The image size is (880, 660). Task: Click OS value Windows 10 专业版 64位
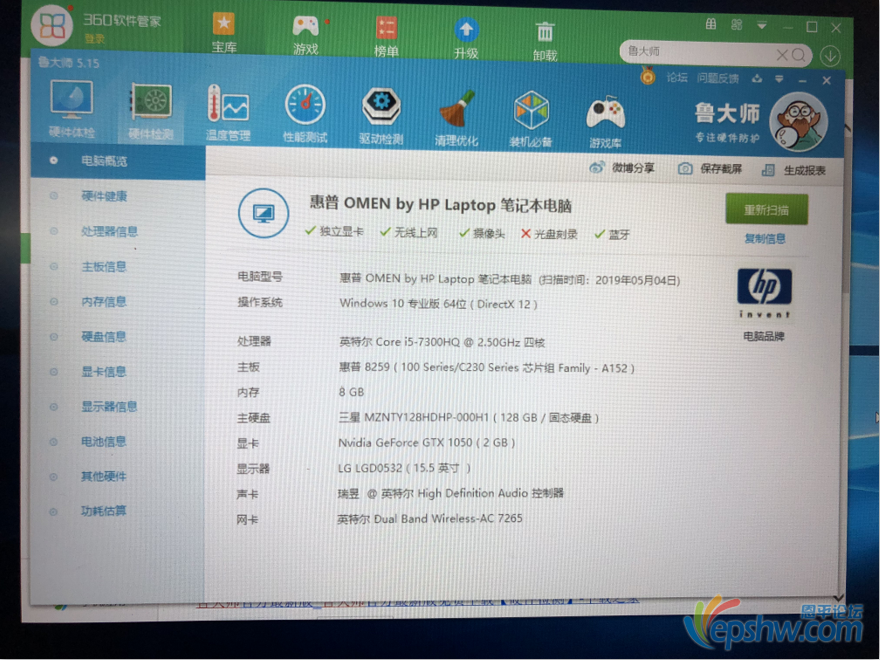[x=438, y=304]
